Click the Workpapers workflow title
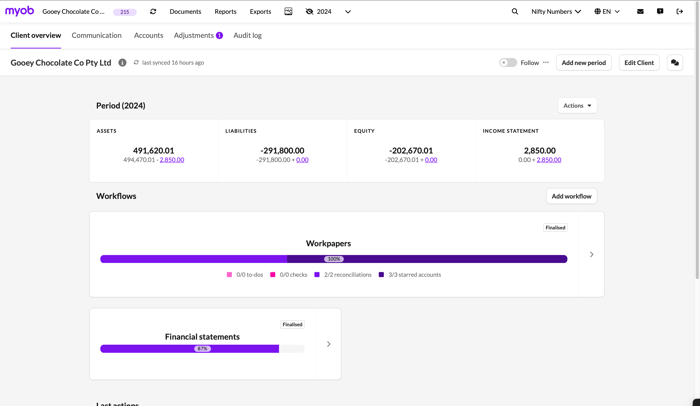Image resolution: width=700 pixels, height=406 pixels. pos(328,243)
